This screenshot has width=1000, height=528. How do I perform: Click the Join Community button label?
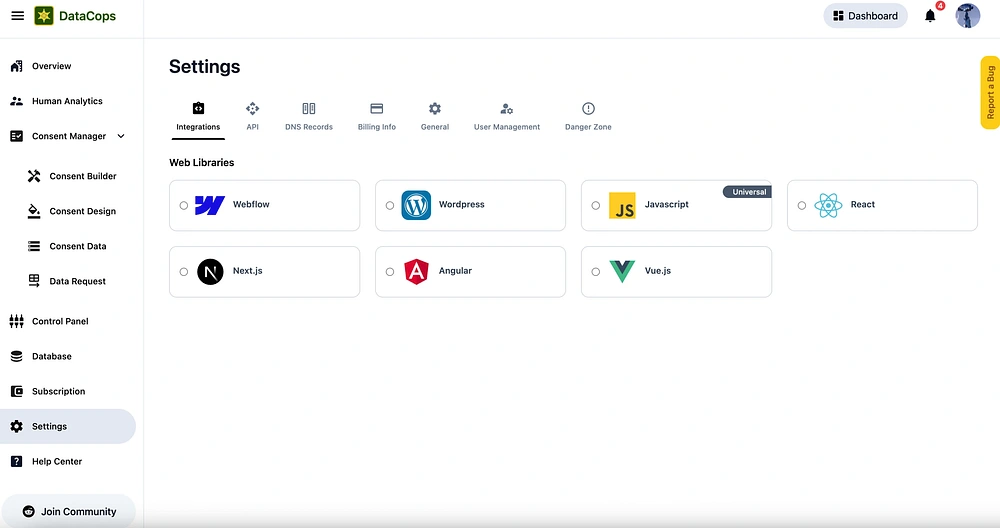(x=78, y=511)
